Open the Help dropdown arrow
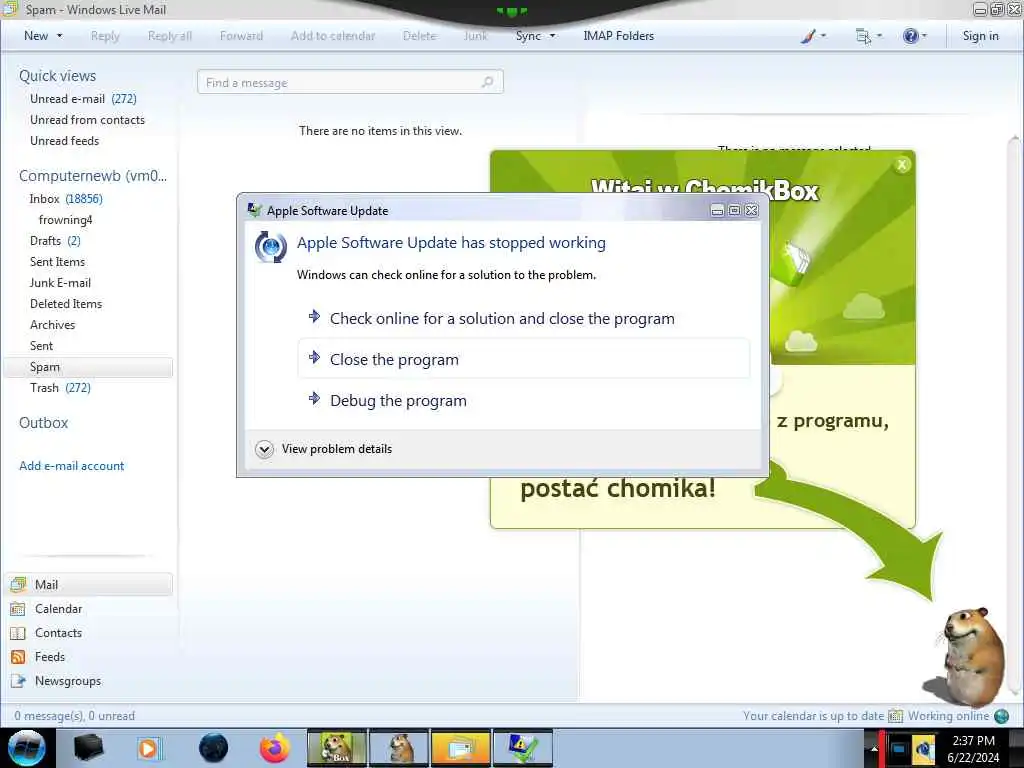This screenshot has height=768, width=1024. [924, 36]
